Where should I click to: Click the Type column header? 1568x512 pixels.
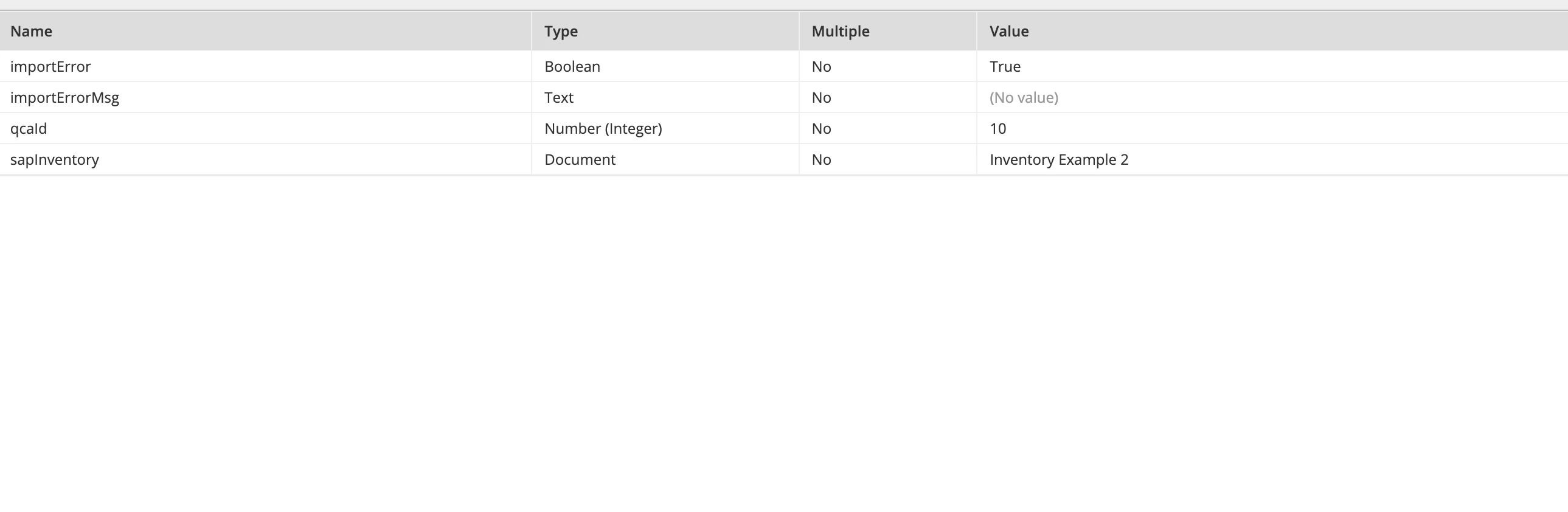pyautogui.click(x=665, y=31)
